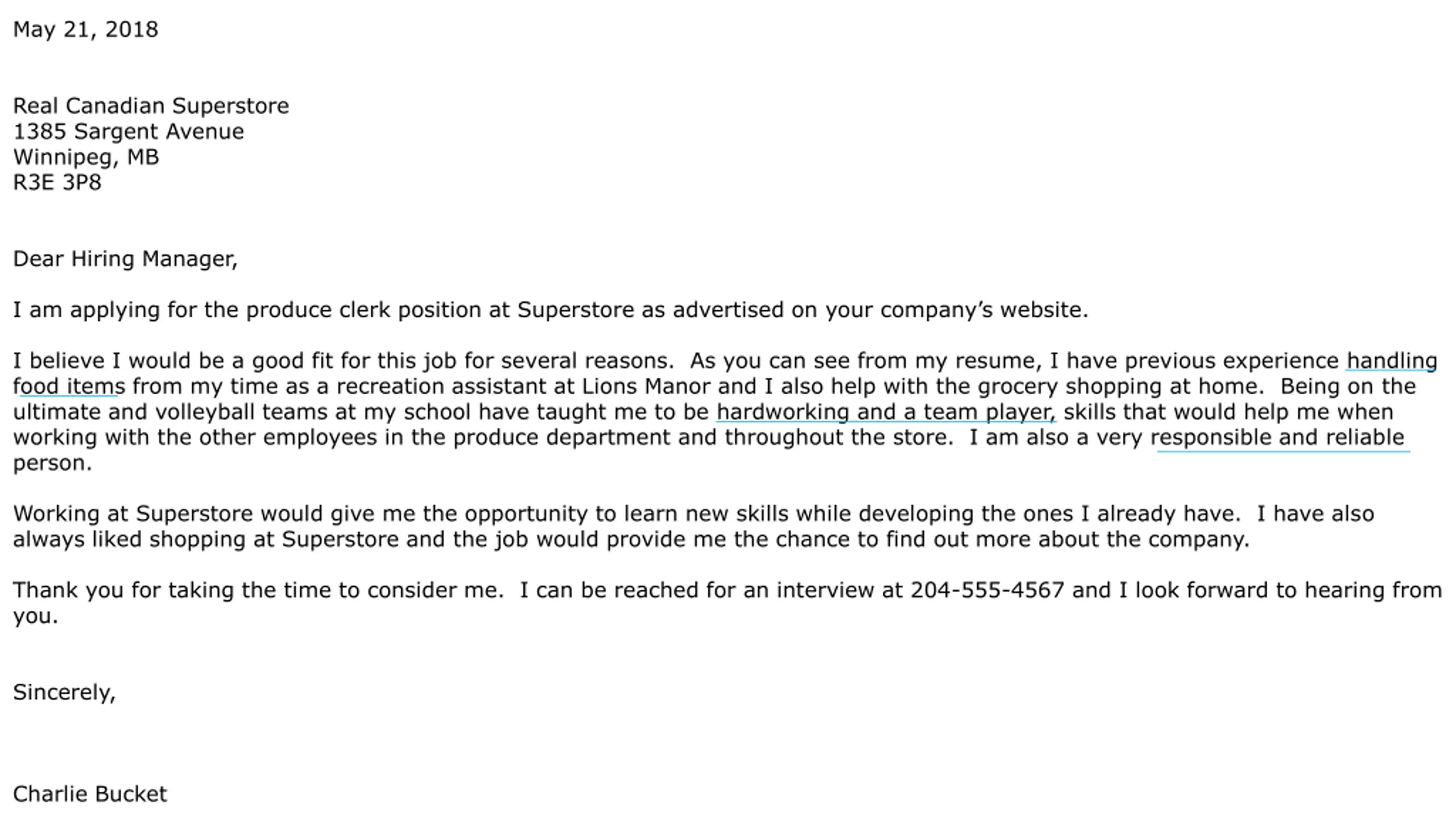Click the Winnipeg, MB line
1456x819 pixels.
(86, 157)
